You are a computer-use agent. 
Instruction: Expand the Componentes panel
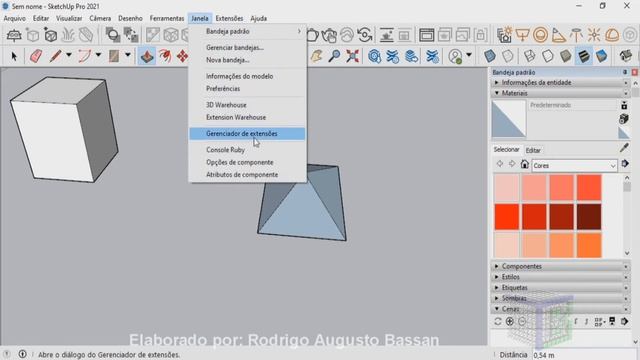tap(560, 266)
